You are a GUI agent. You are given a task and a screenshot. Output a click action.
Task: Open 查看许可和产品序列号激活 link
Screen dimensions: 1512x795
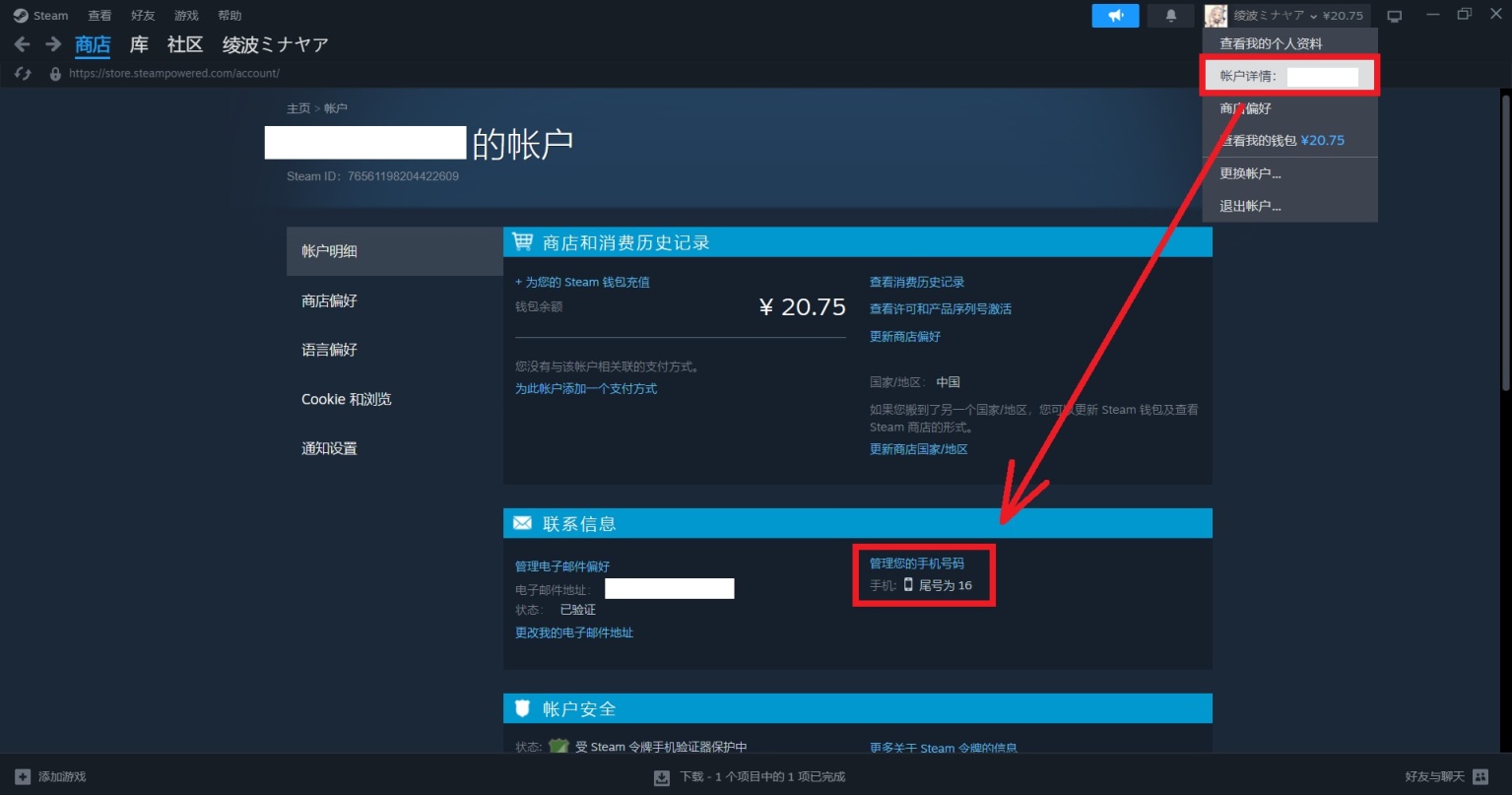click(x=941, y=308)
